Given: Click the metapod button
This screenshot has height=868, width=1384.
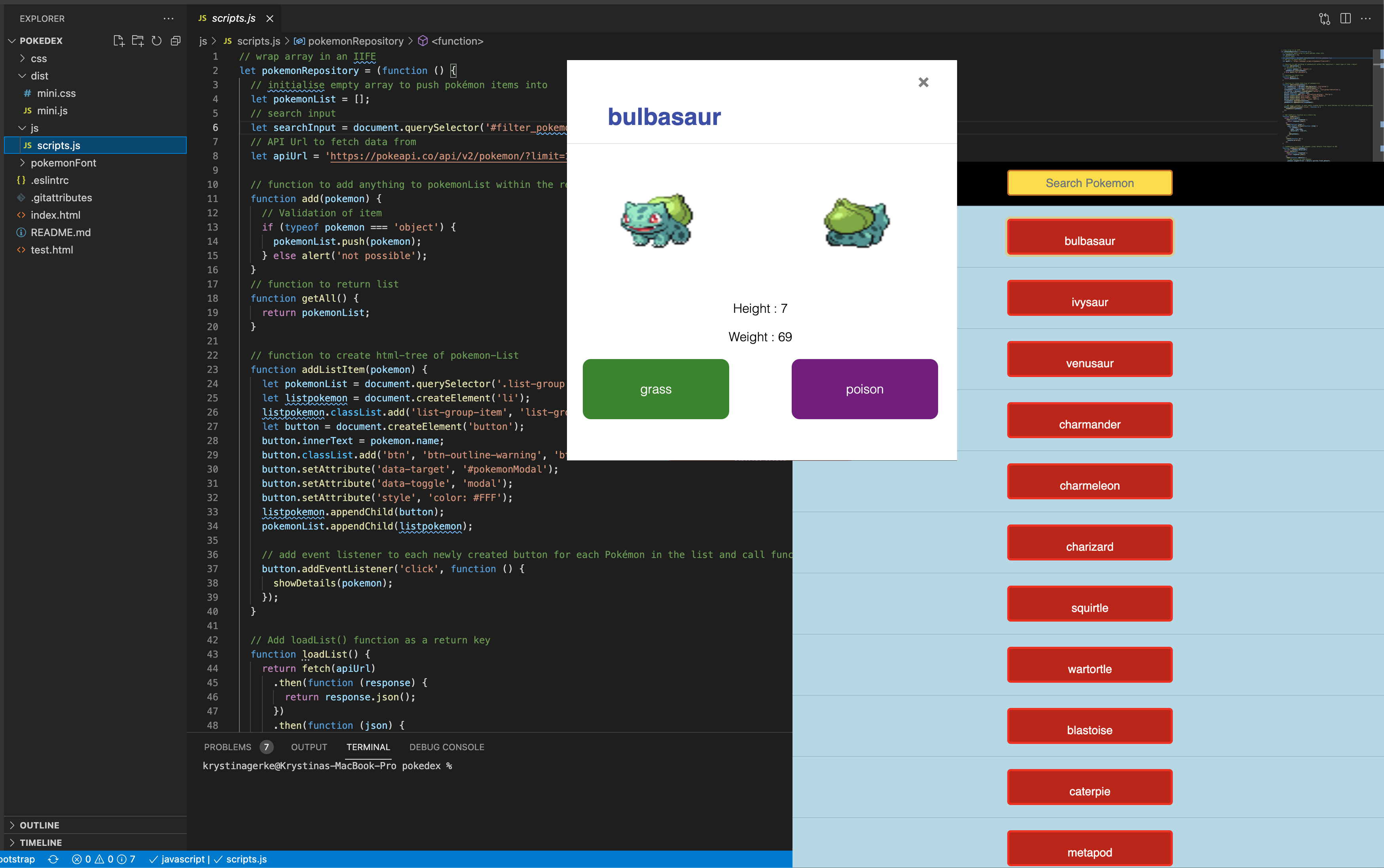Looking at the screenshot, I should (x=1089, y=849).
